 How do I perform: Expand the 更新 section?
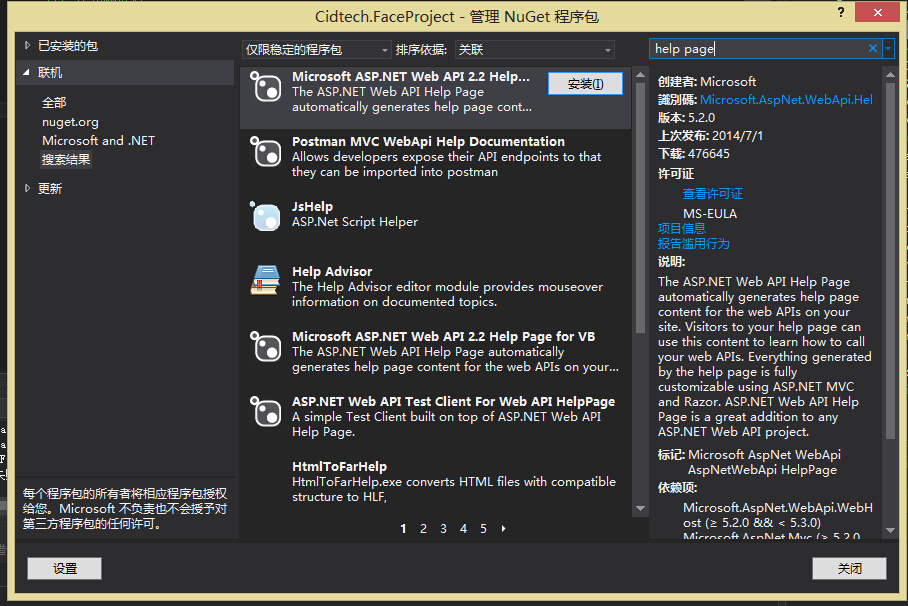(27, 188)
